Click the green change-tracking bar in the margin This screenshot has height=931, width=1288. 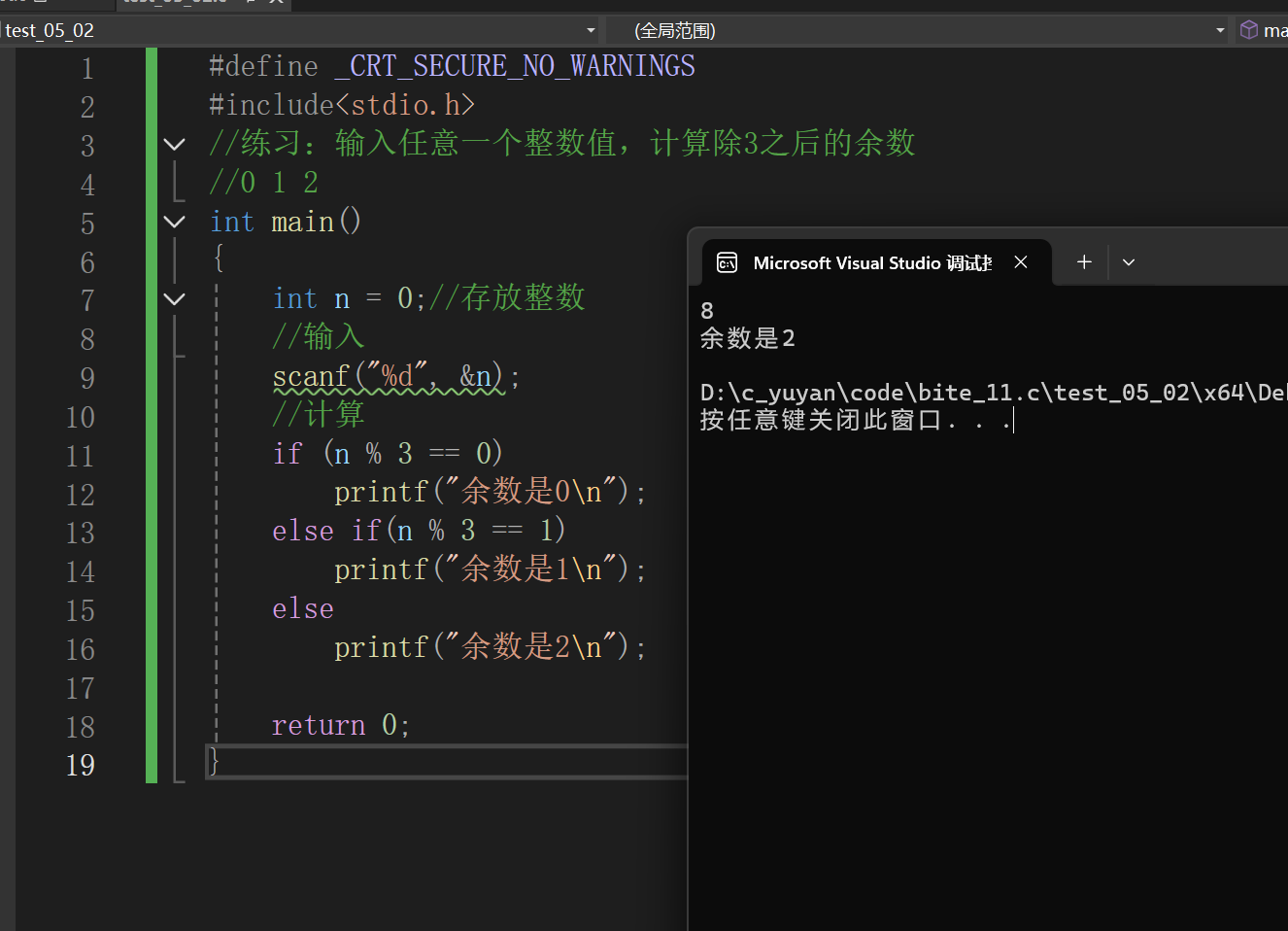[152, 389]
